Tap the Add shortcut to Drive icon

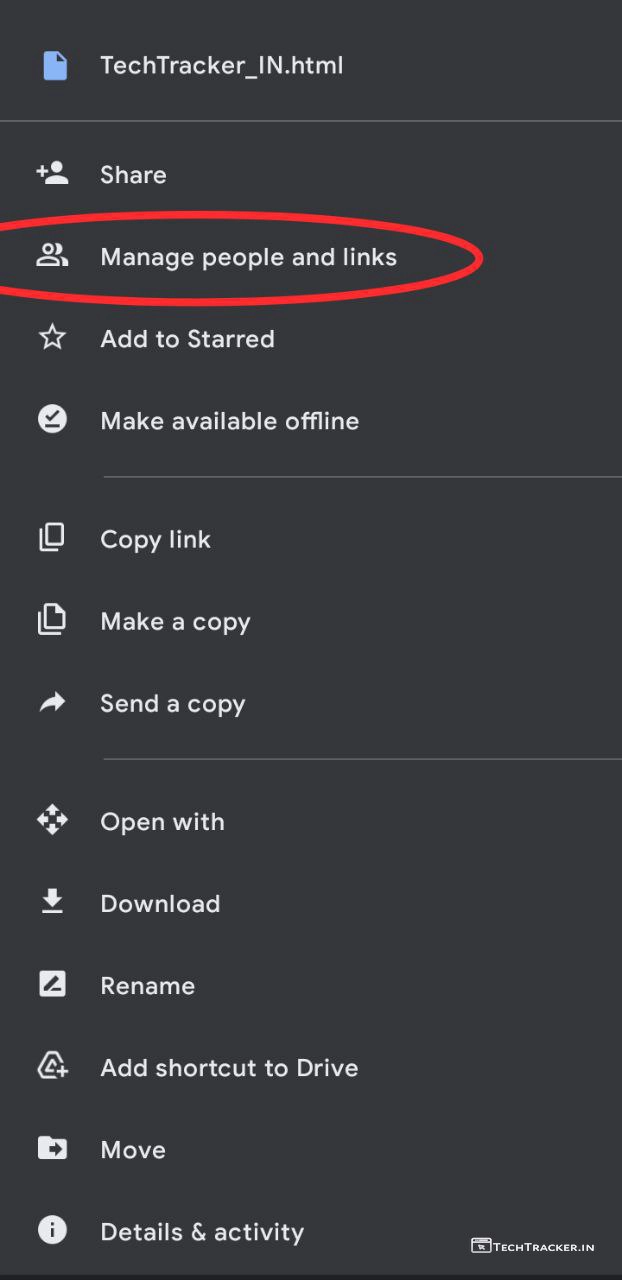click(x=52, y=1067)
